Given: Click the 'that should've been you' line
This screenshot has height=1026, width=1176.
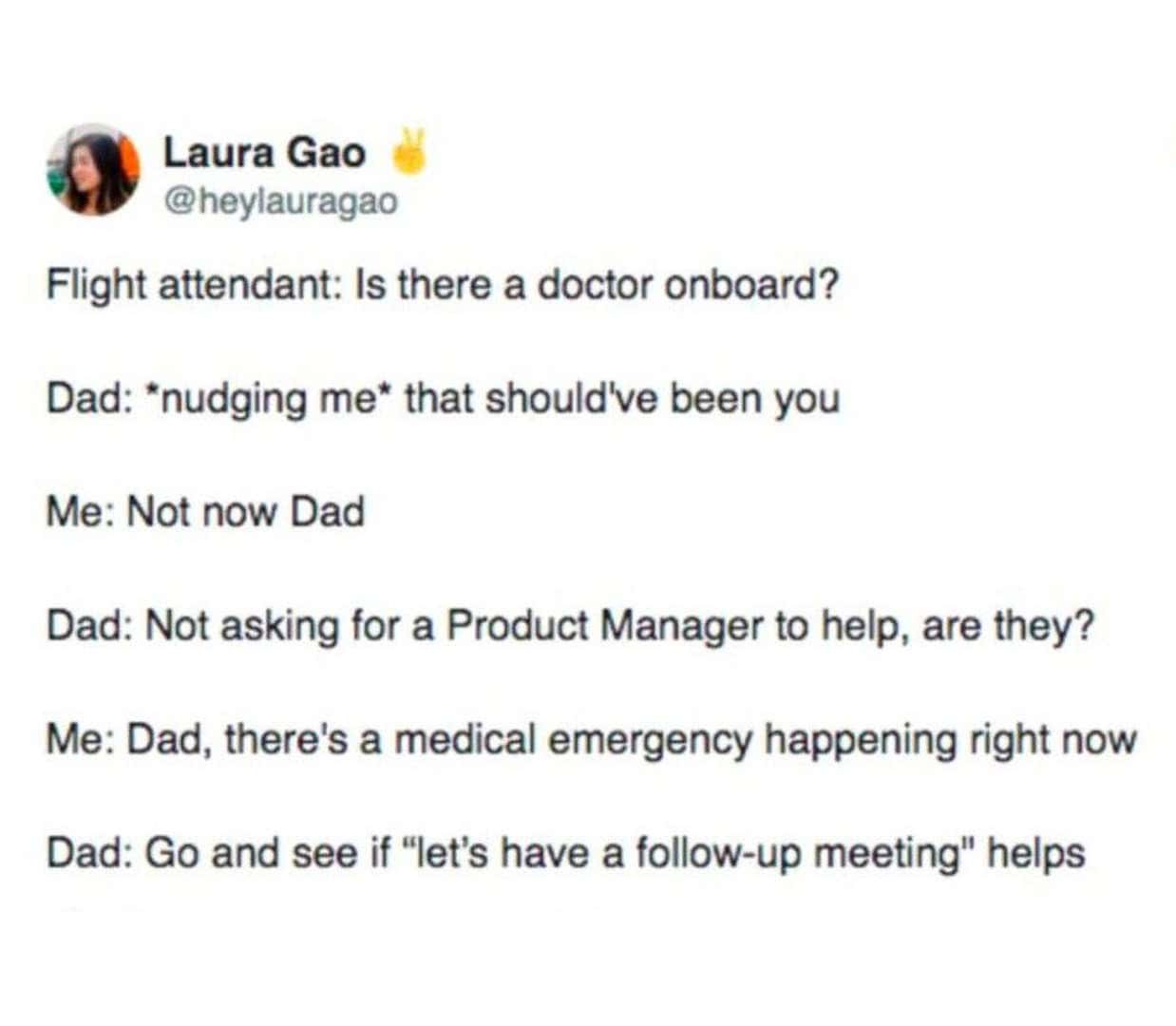Looking at the screenshot, I should coord(622,398).
